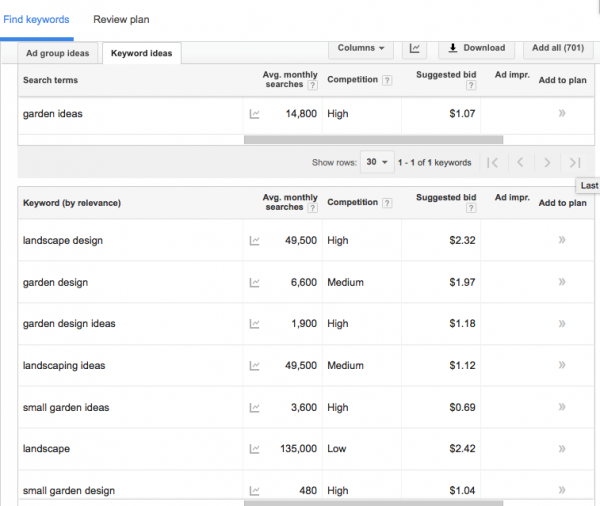Viewport: 600px width, 506px height.
Task: Add small garden ideas to plan
Action: pos(562,408)
